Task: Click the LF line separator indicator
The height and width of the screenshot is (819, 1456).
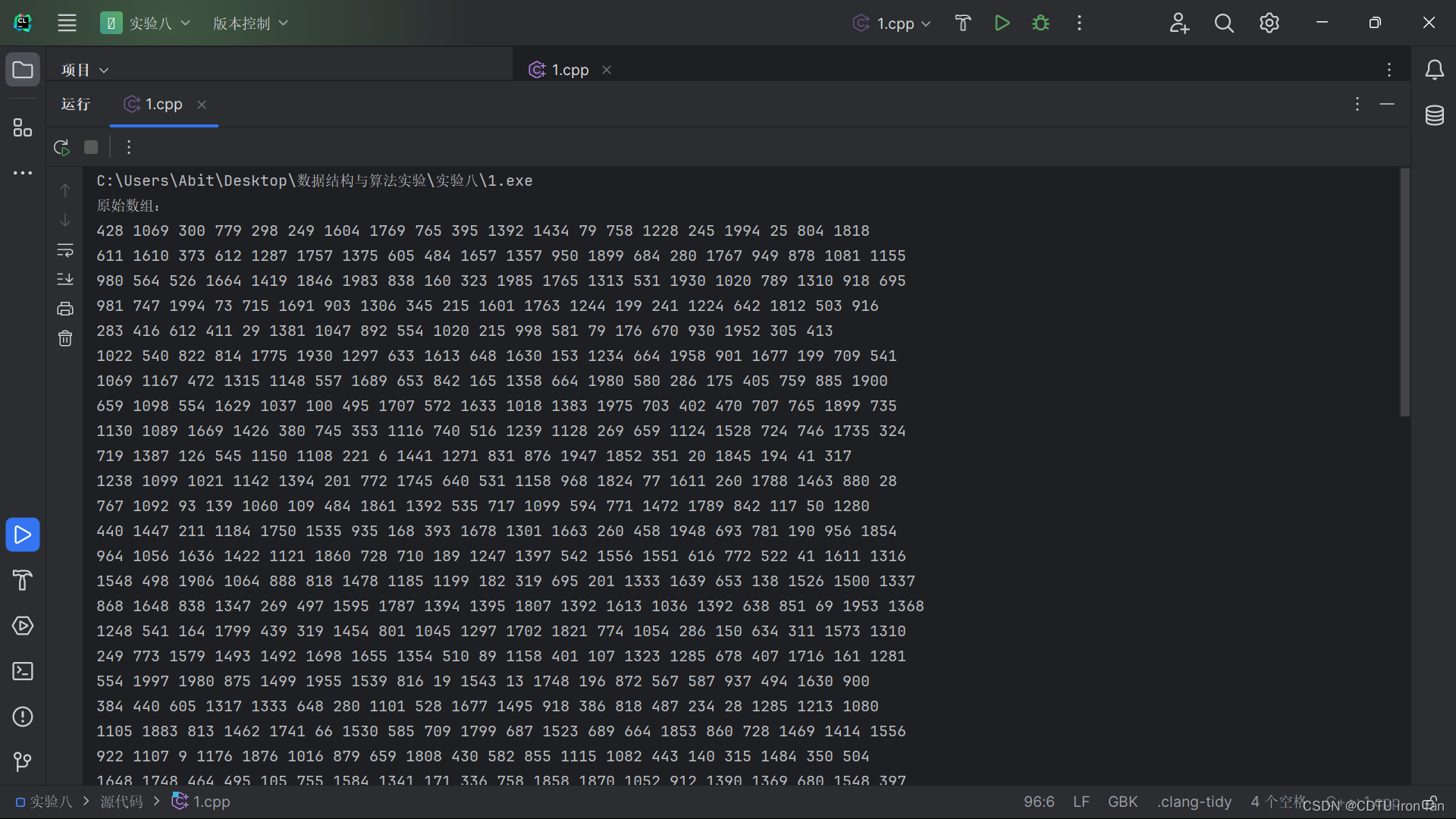Action: 1081,802
